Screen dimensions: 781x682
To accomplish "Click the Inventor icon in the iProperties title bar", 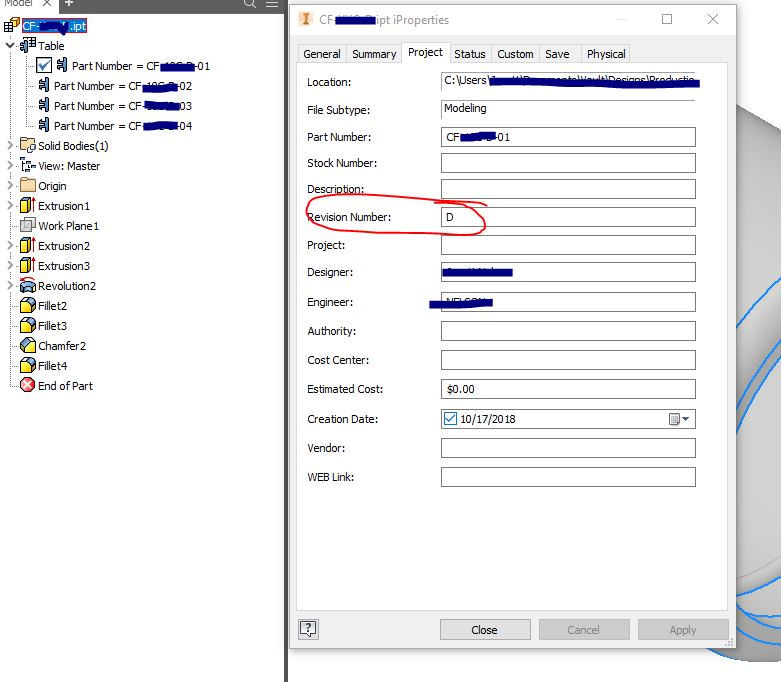I will pyautogui.click(x=305, y=19).
